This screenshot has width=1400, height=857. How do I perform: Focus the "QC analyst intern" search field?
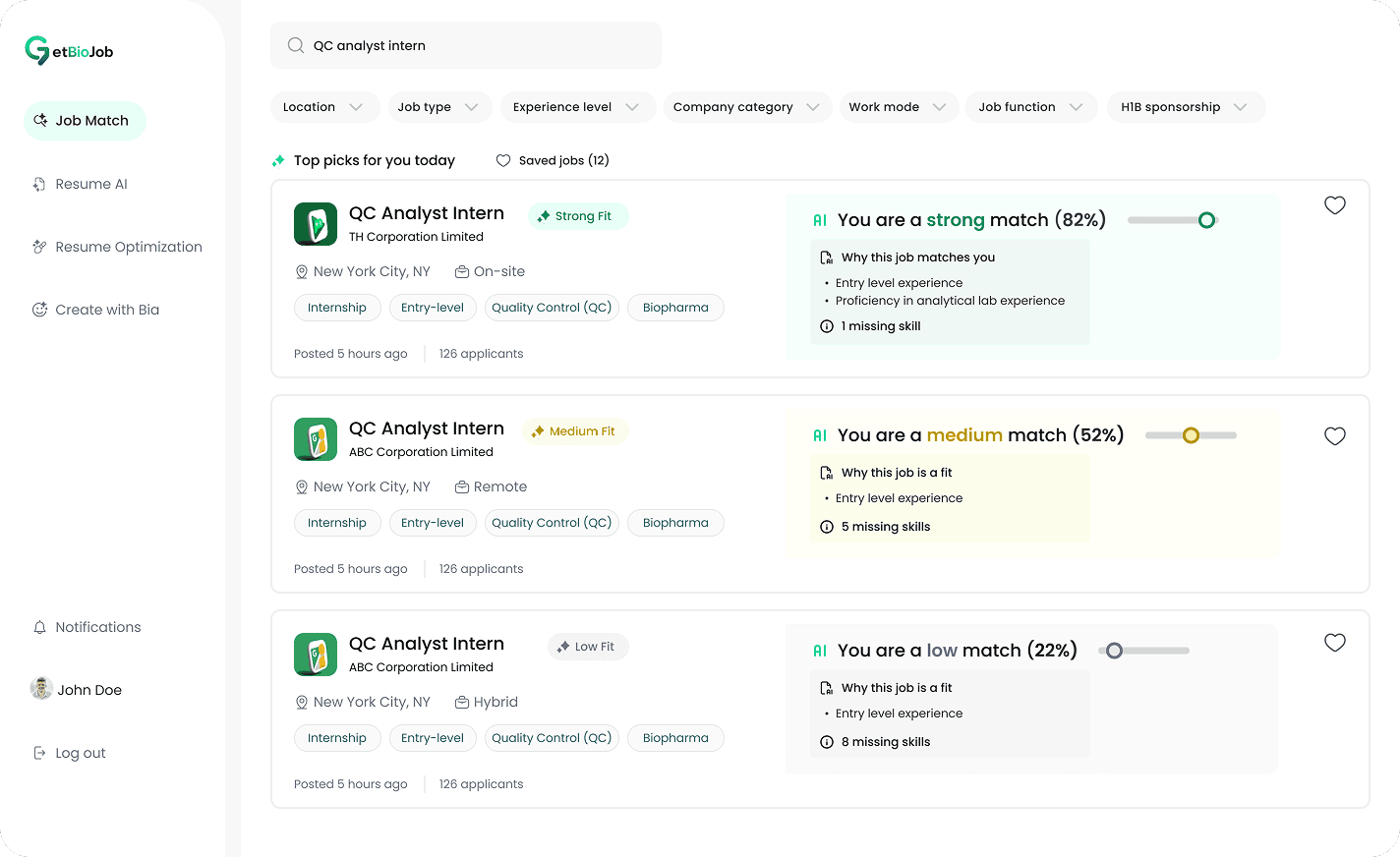(466, 45)
